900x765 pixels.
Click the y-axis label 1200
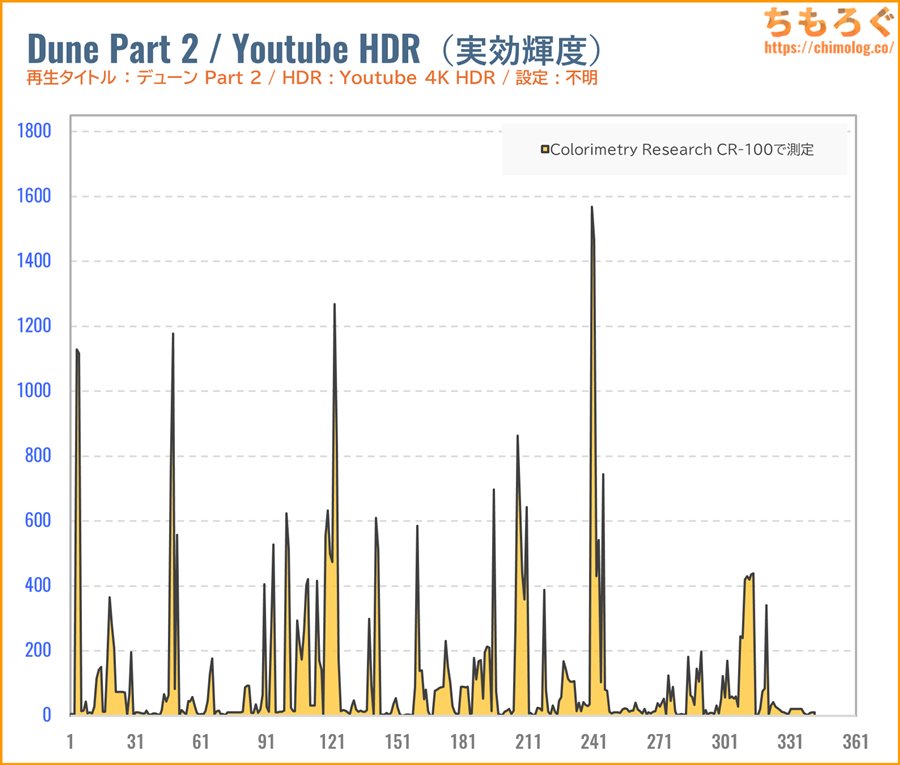tap(34, 325)
